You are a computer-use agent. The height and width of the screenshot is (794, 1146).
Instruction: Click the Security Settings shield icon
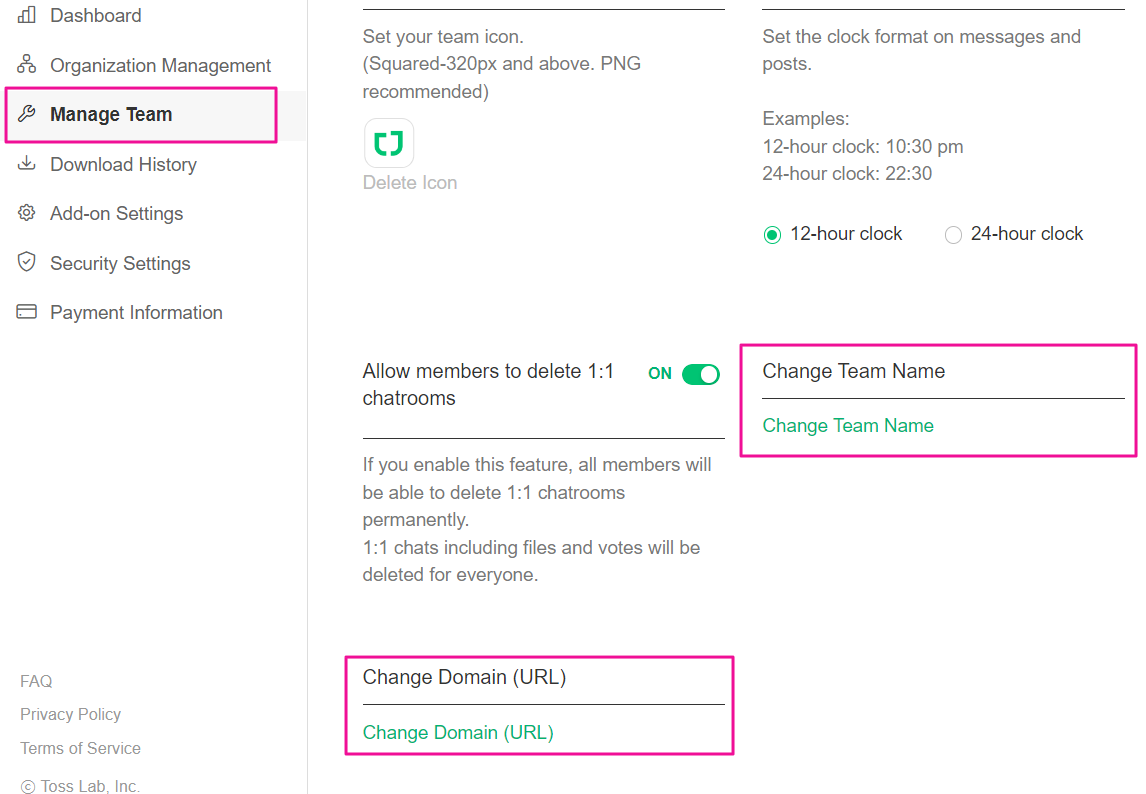point(27,263)
